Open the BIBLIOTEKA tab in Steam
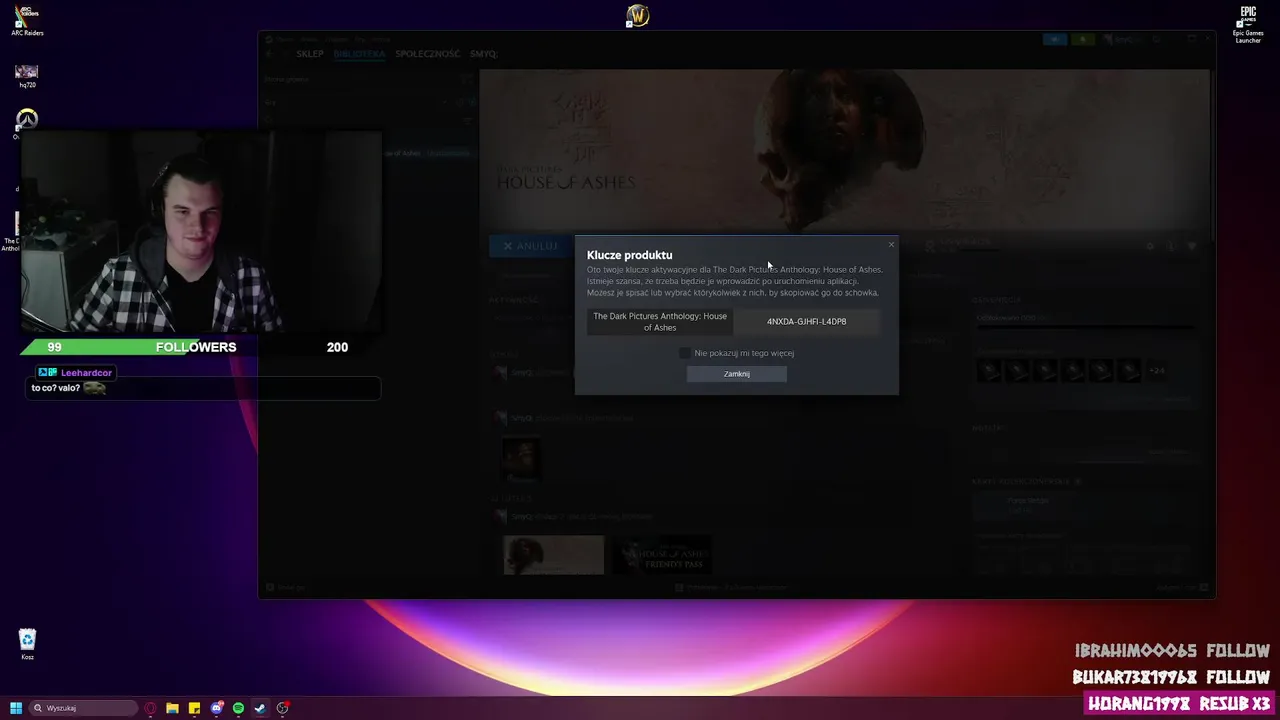The image size is (1280, 720). click(x=359, y=54)
